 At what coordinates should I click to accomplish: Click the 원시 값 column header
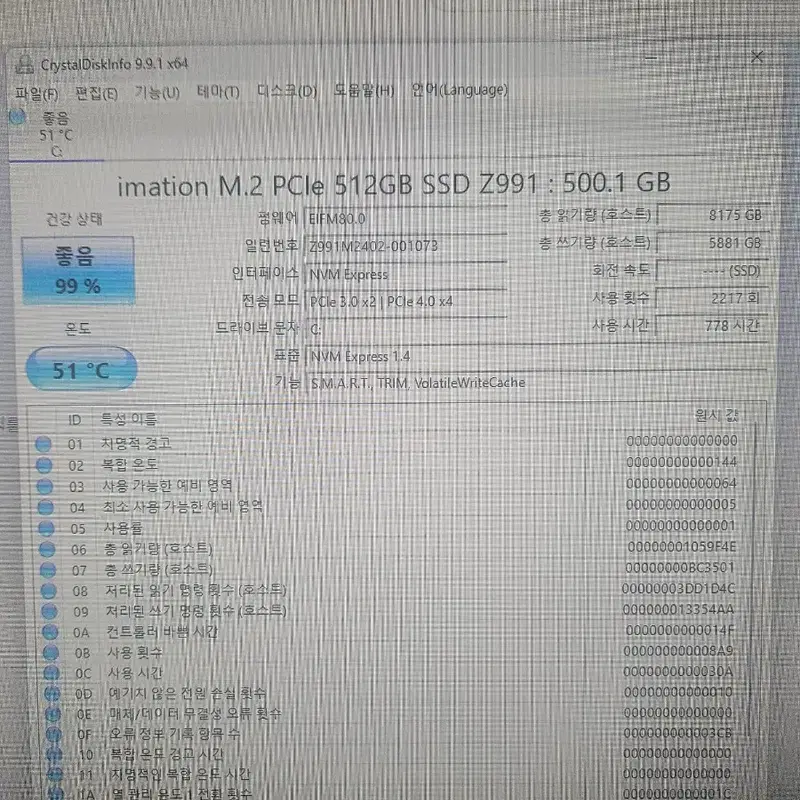716,416
